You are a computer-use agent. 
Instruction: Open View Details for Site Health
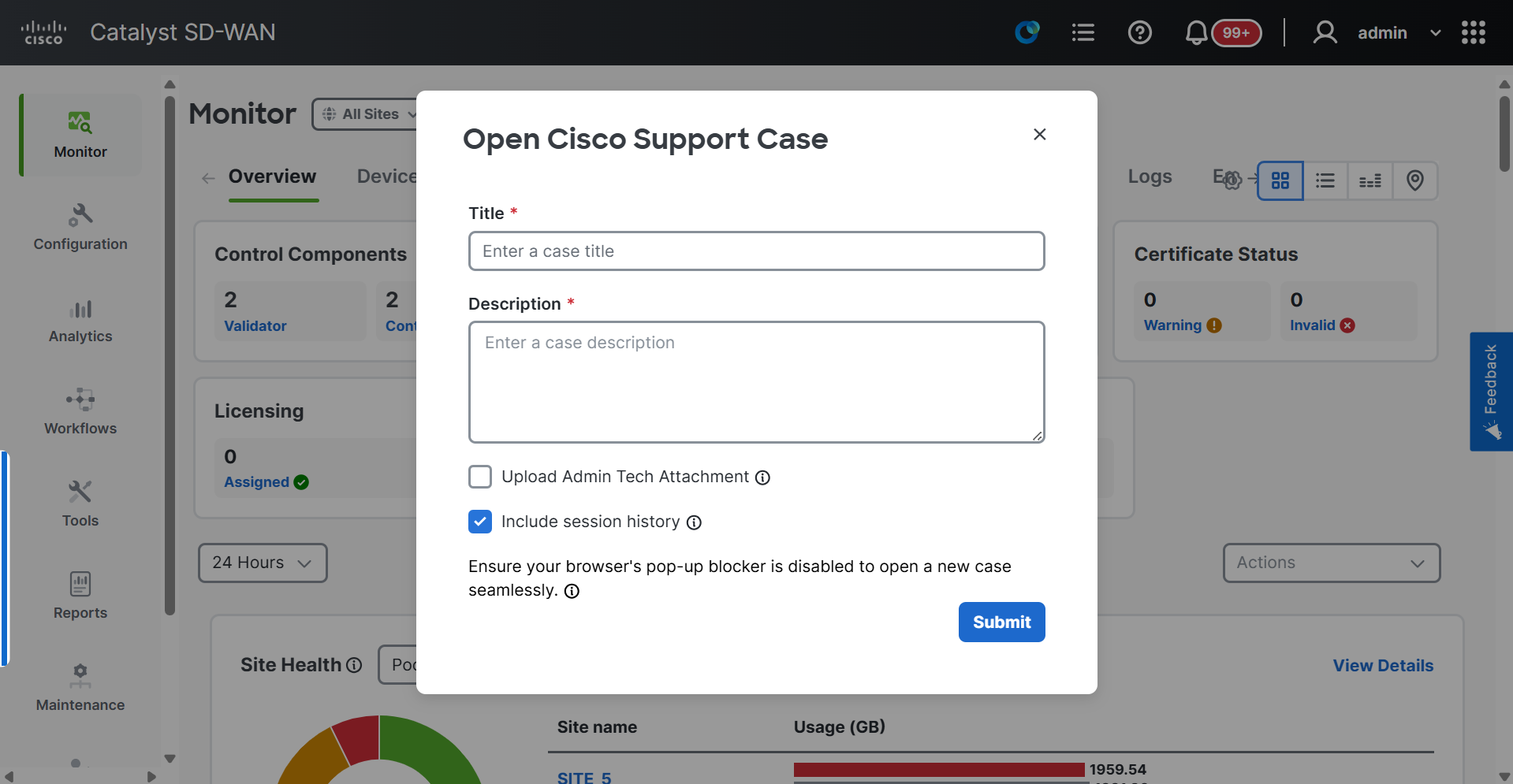(1383, 665)
